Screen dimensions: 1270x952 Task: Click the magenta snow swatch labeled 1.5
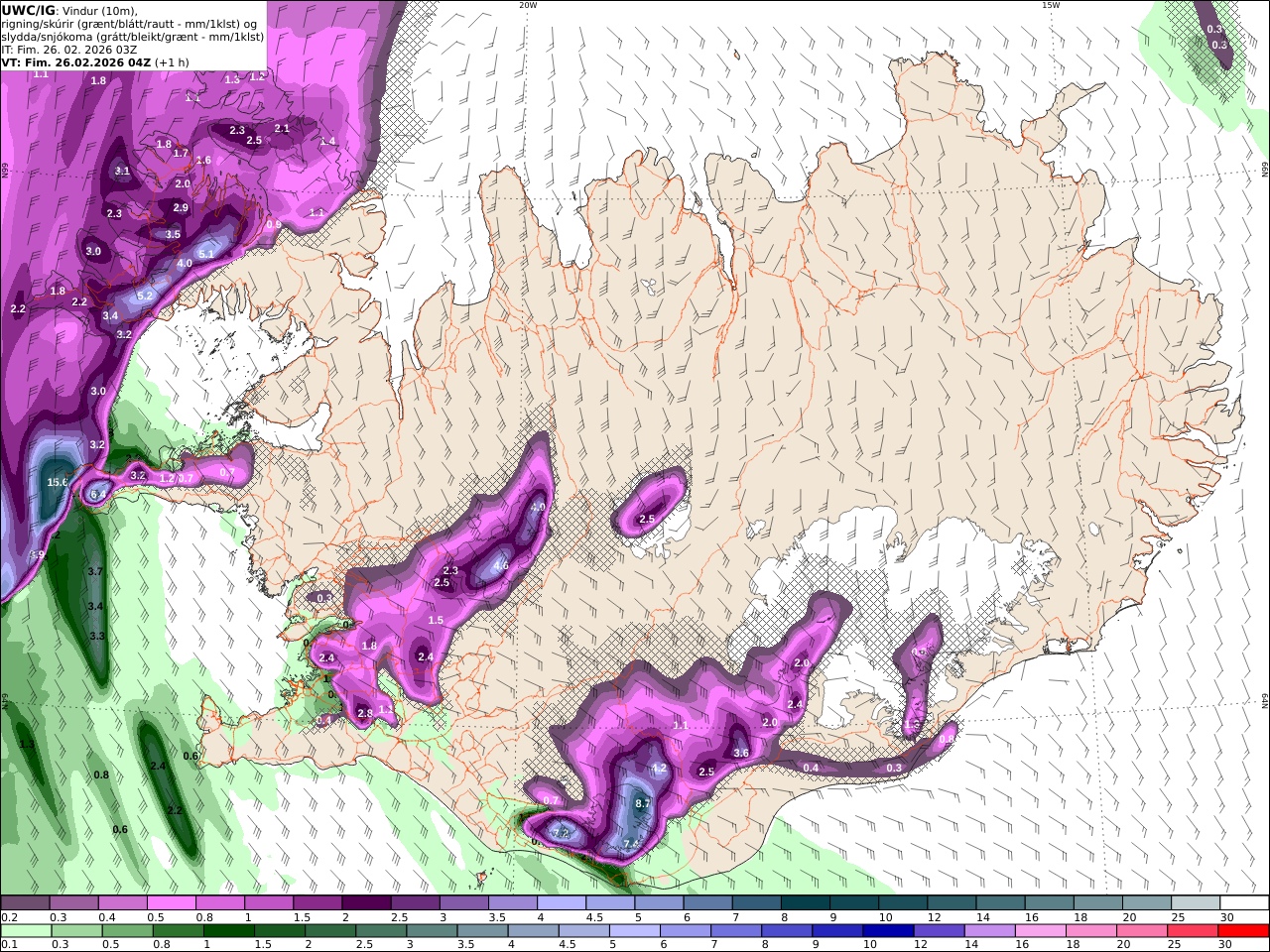(316, 902)
